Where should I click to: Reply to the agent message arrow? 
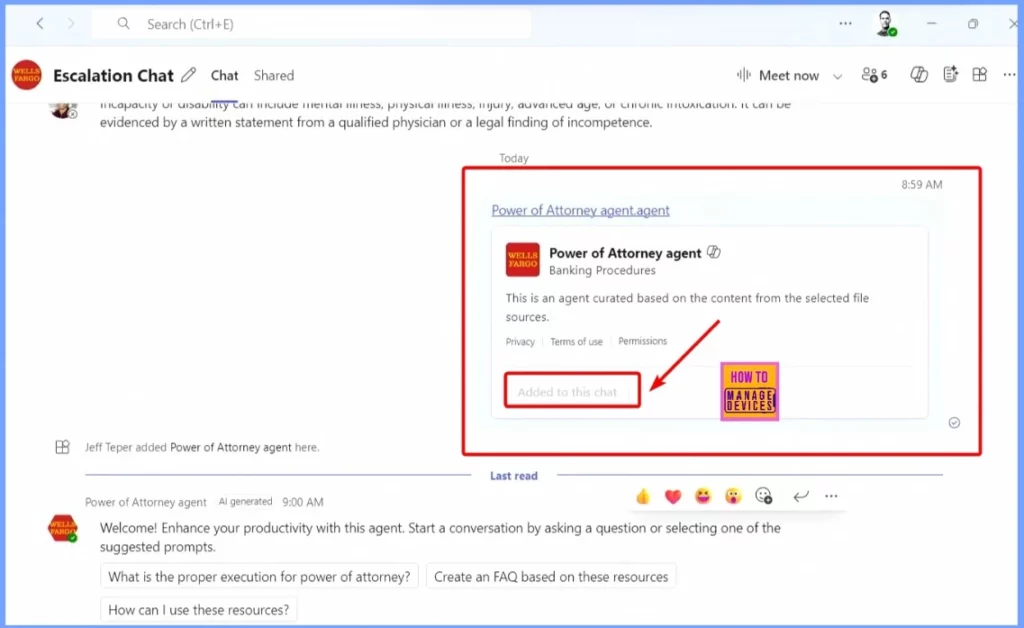point(801,497)
